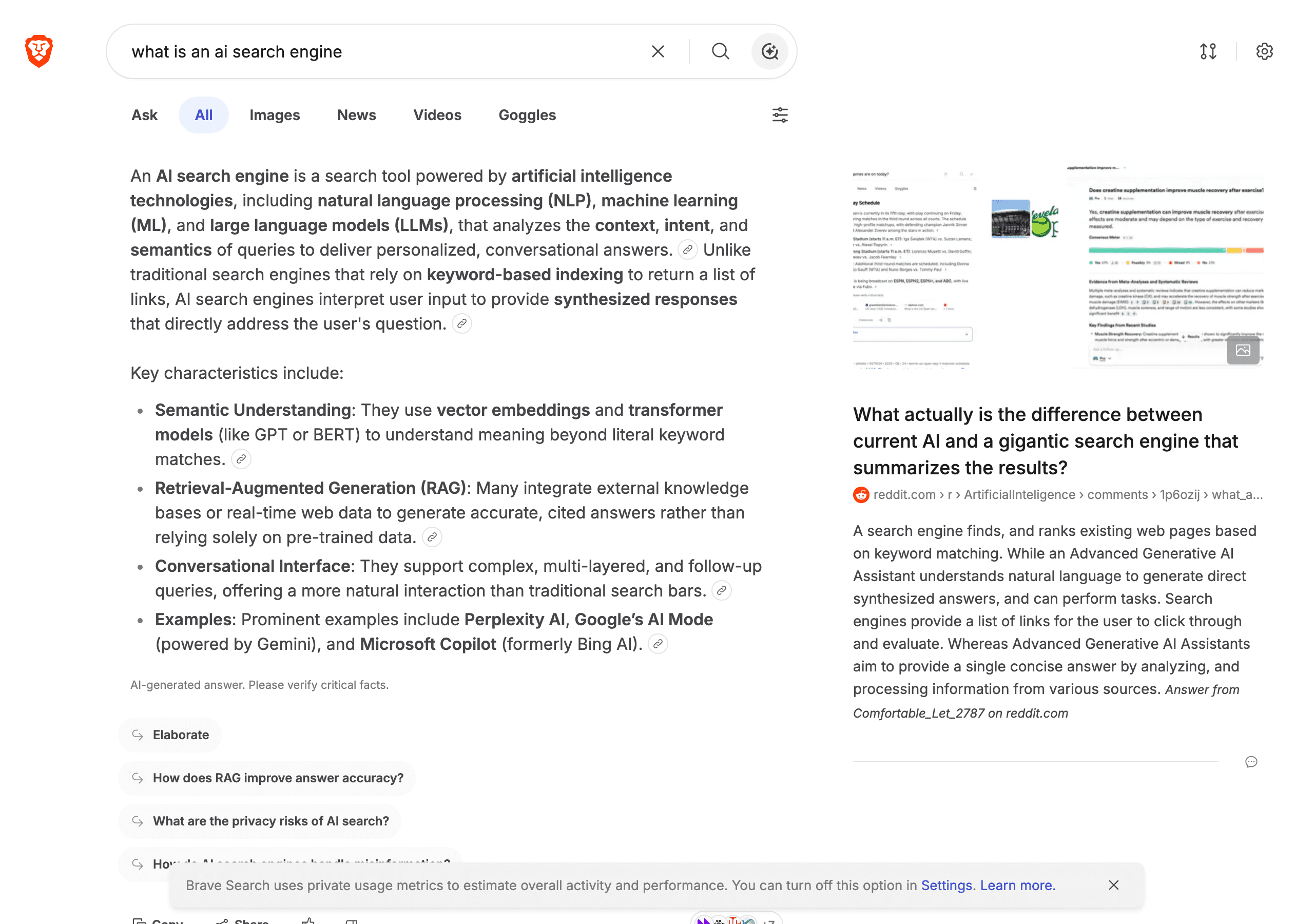Clear the search query with the X icon
Viewport: 1314px width, 924px height.
658,51
